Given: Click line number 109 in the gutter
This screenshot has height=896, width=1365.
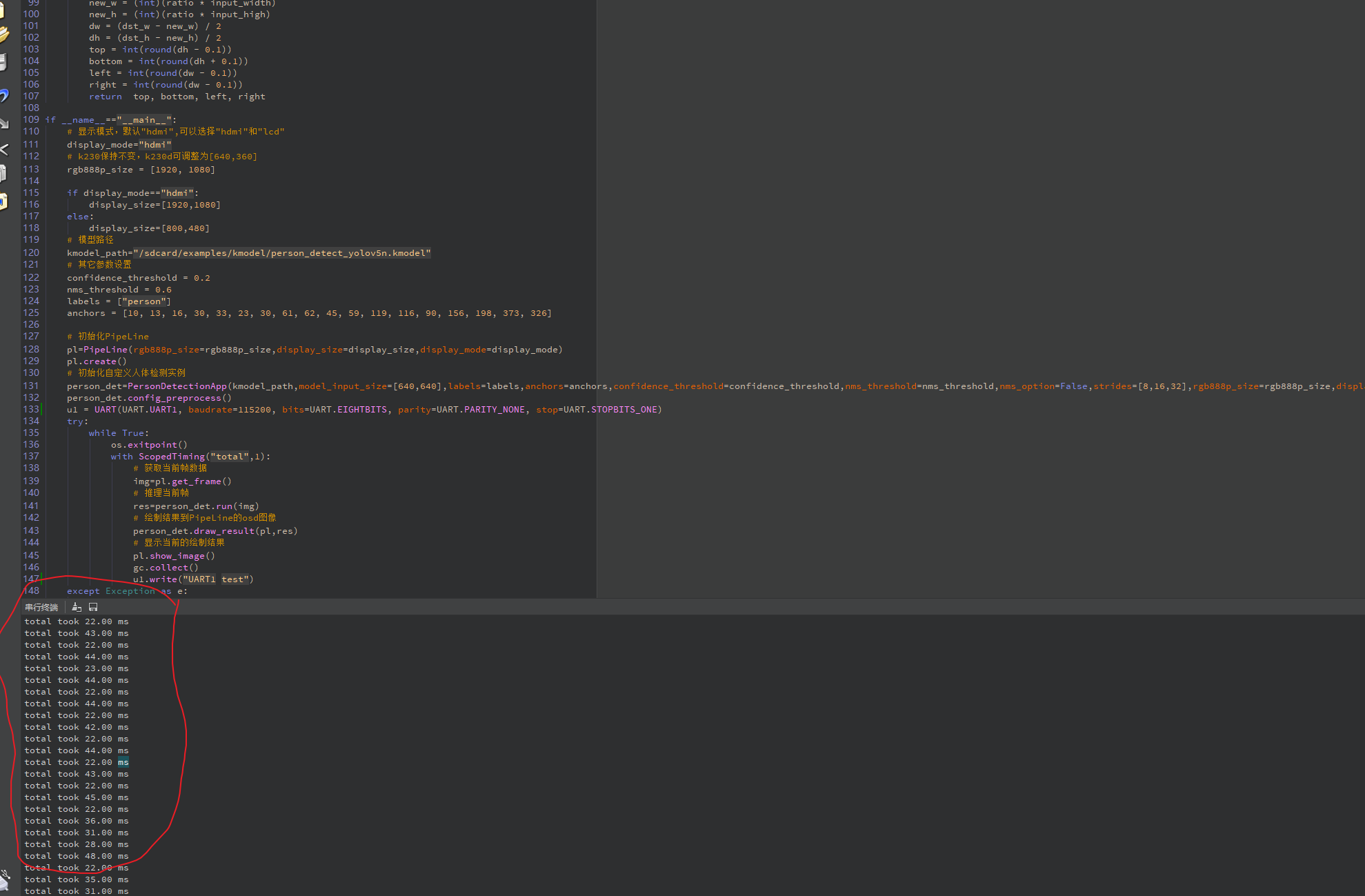Looking at the screenshot, I should pos(31,119).
